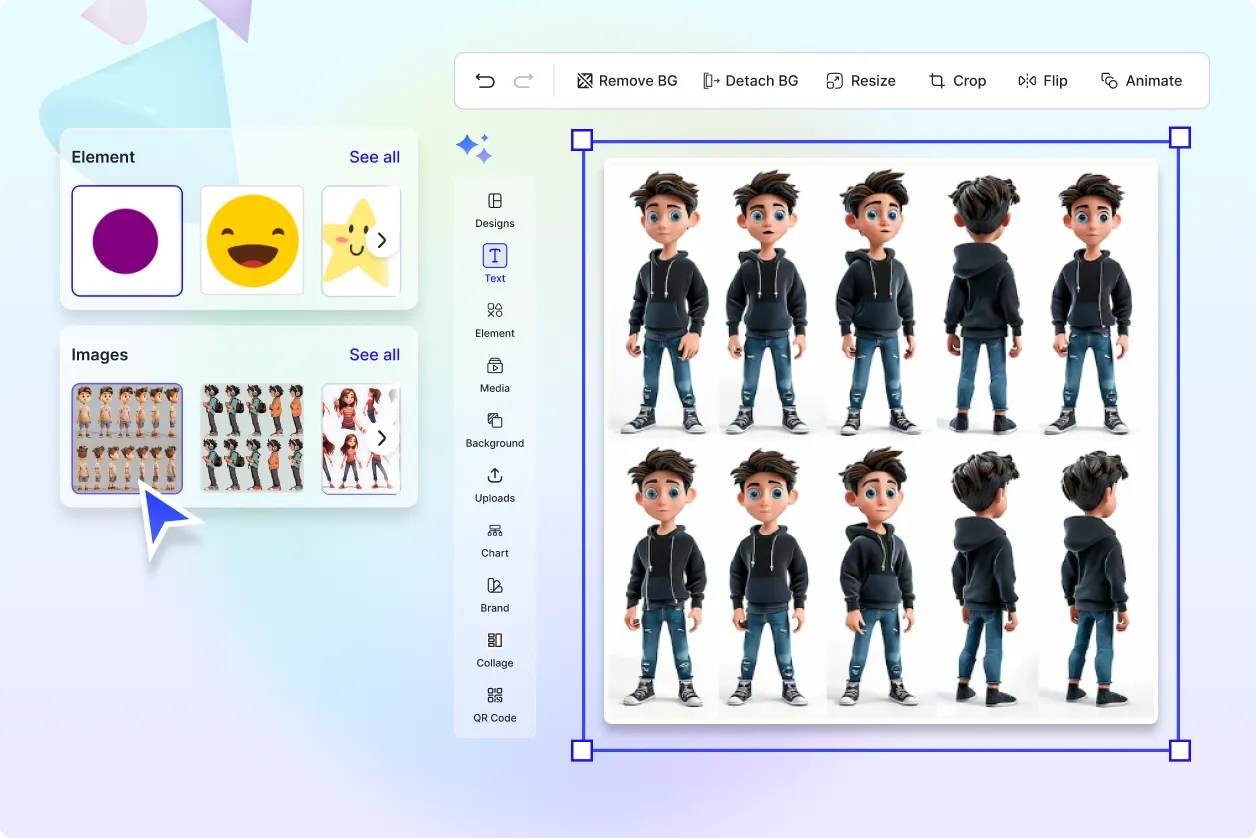Open the Media panel
1256x838 pixels.
494,374
